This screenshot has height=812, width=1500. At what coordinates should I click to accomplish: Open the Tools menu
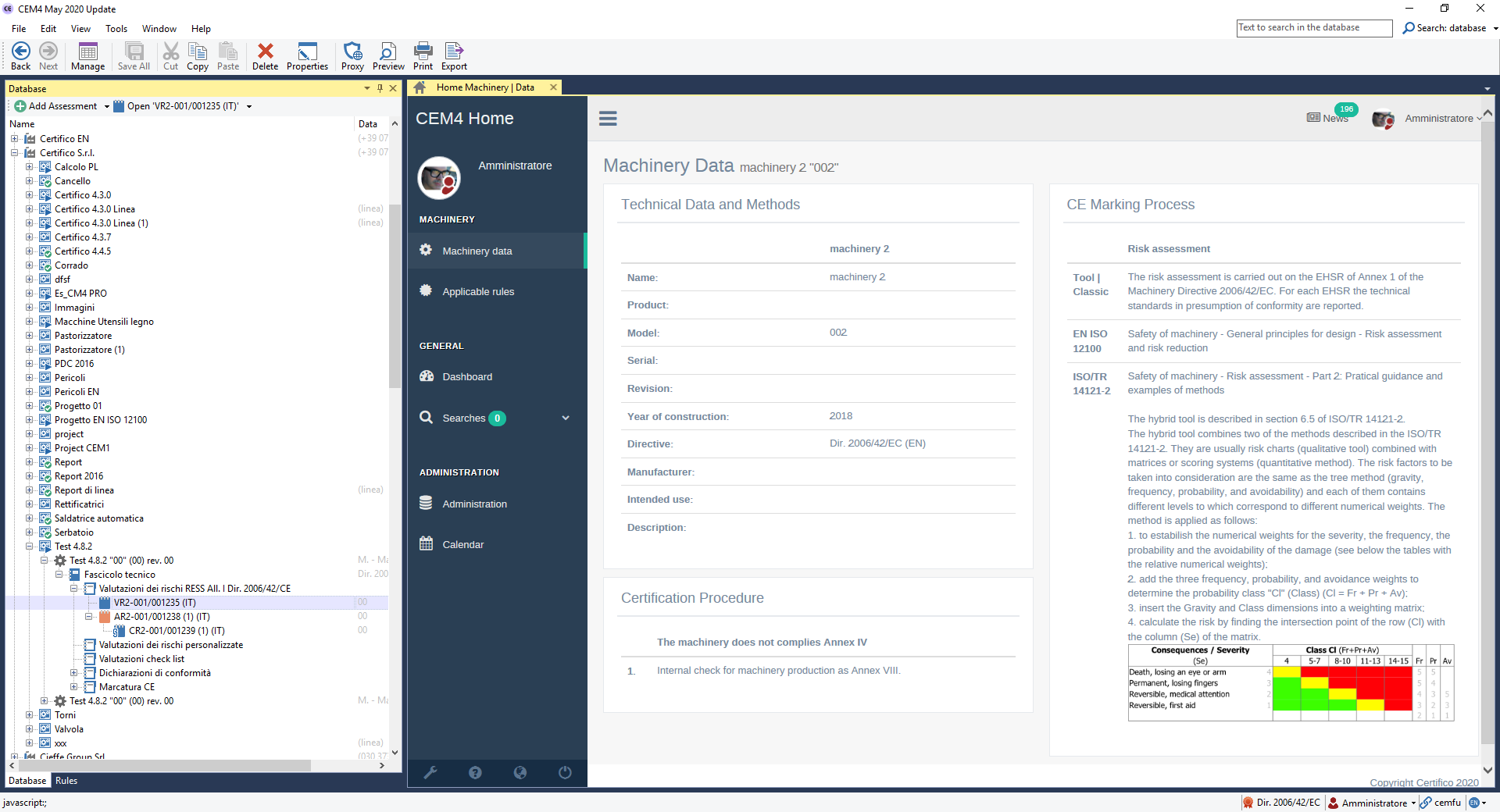[x=116, y=29]
